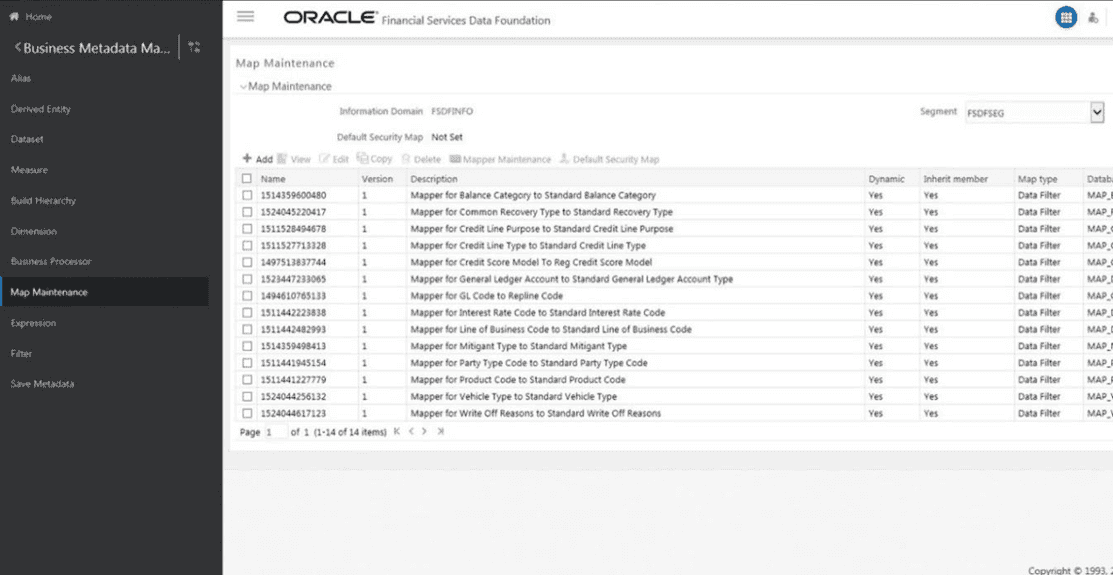Click the sidebar tree toggle icon

click(x=194, y=47)
